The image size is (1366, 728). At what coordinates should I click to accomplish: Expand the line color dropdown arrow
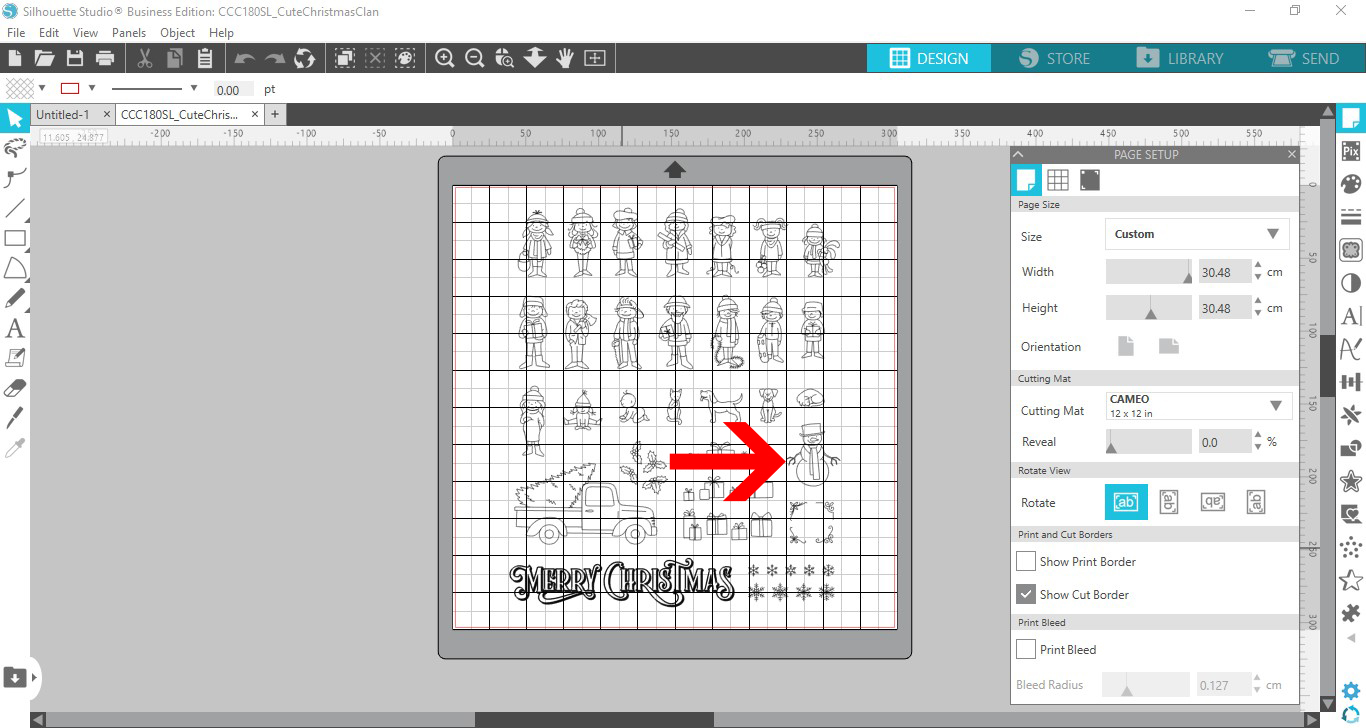[x=92, y=88]
